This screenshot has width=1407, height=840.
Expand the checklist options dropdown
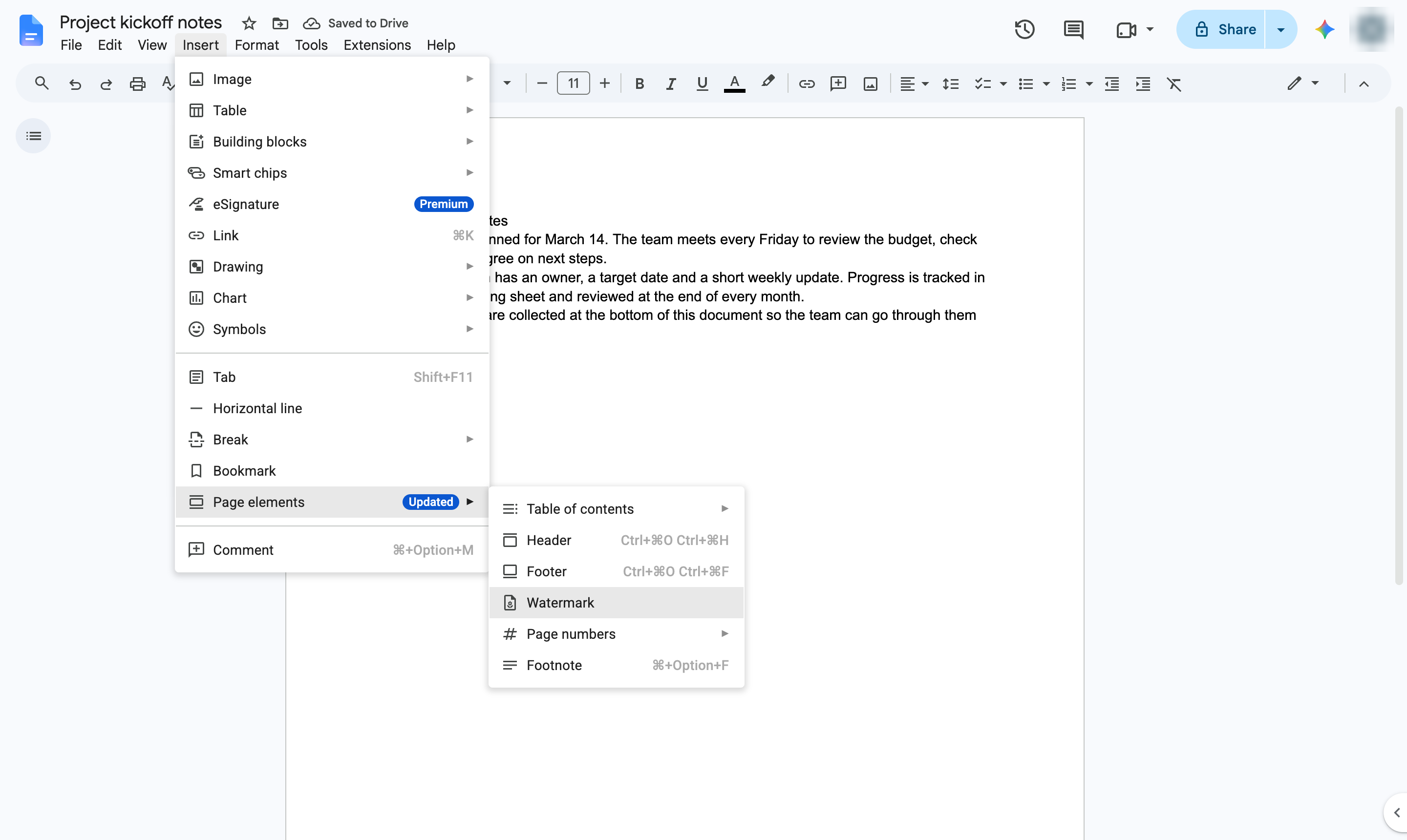pos(1003,84)
